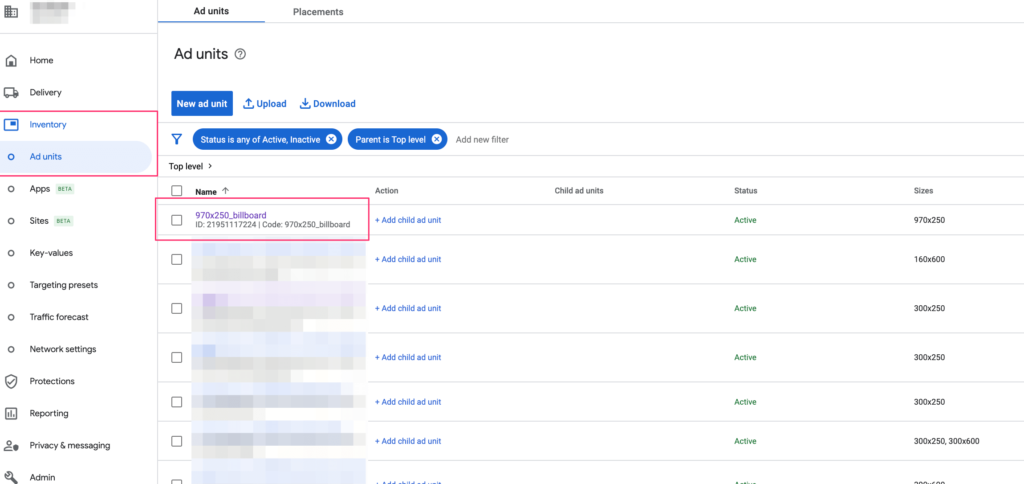Open the network building icon

point(11,12)
